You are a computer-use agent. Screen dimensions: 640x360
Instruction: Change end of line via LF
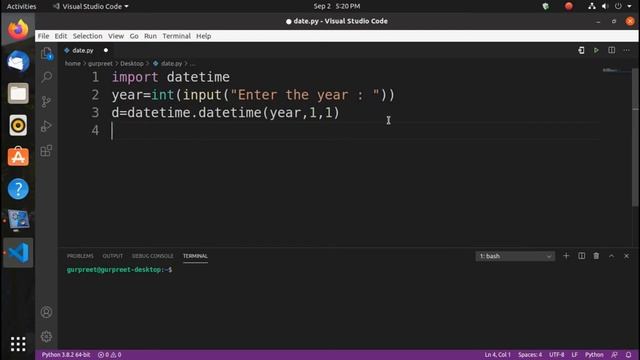click(574, 355)
